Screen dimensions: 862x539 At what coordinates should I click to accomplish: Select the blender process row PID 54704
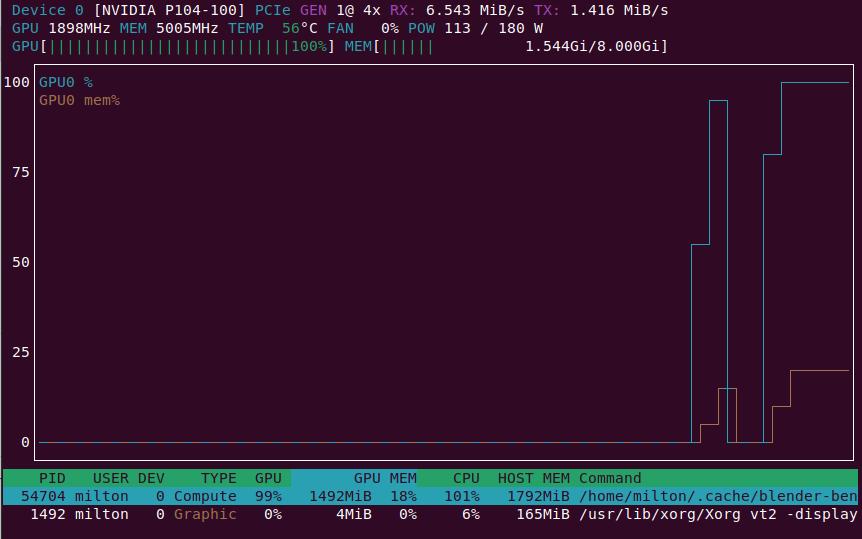430,496
